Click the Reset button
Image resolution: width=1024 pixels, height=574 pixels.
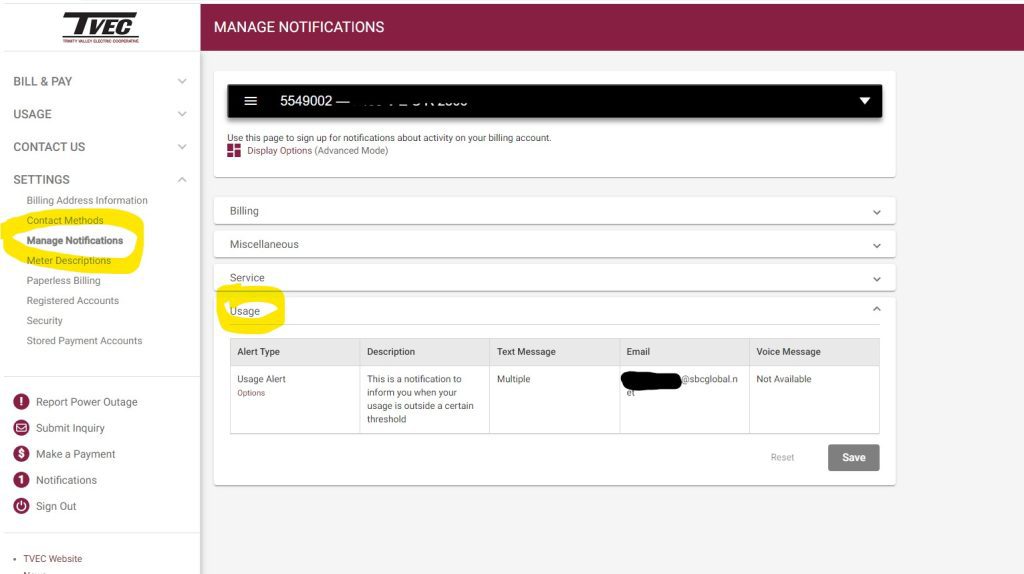(782, 458)
